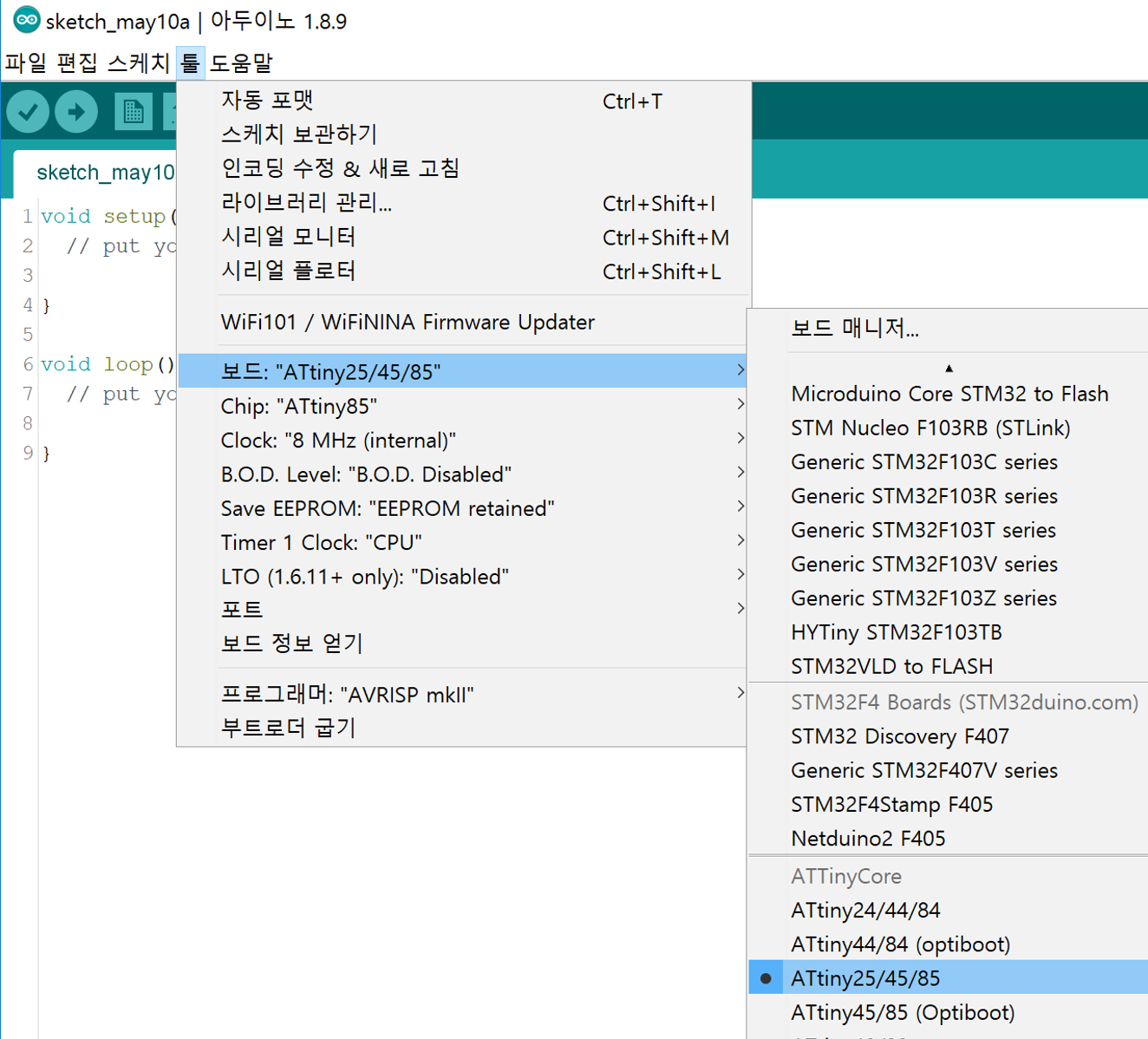Viewport: 1148px width, 1039px height.
Task: Expand the Timer 1 Clock submenu
Action: [463, 542]
